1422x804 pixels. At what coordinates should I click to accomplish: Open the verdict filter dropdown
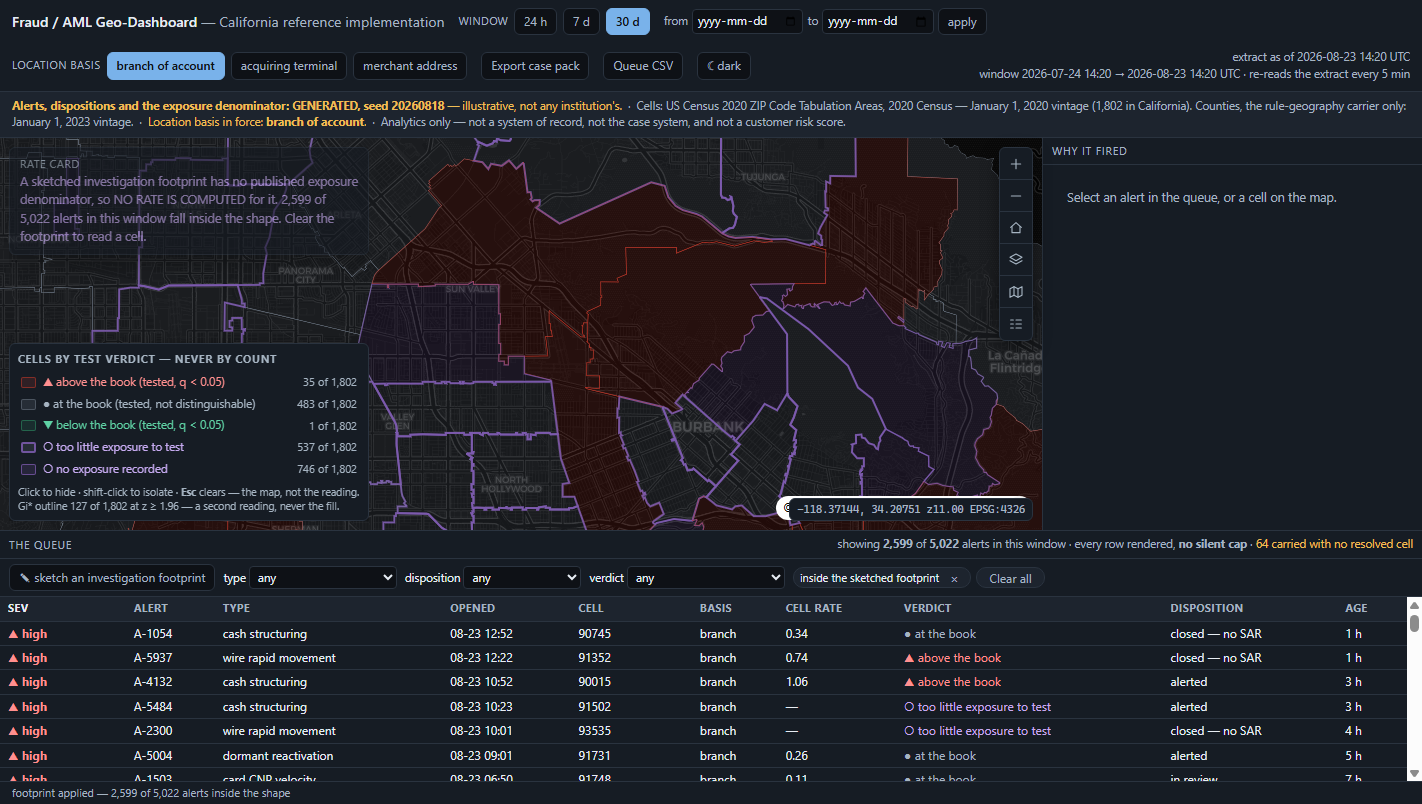[706, 578]
